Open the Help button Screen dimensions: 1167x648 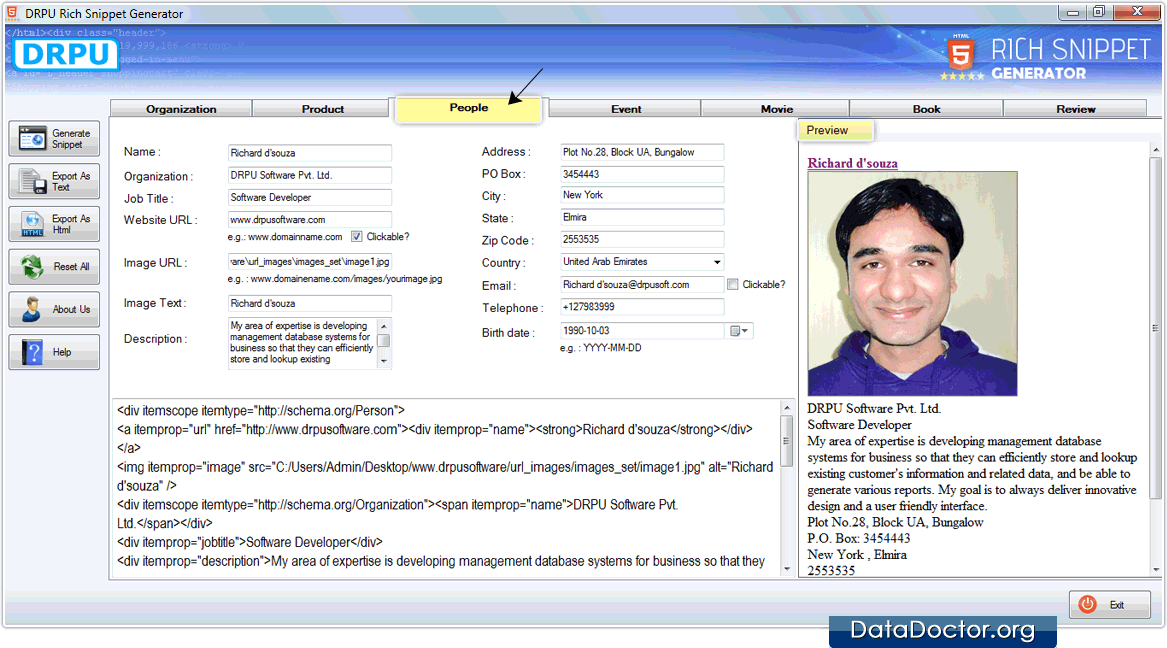pos(54,352)
